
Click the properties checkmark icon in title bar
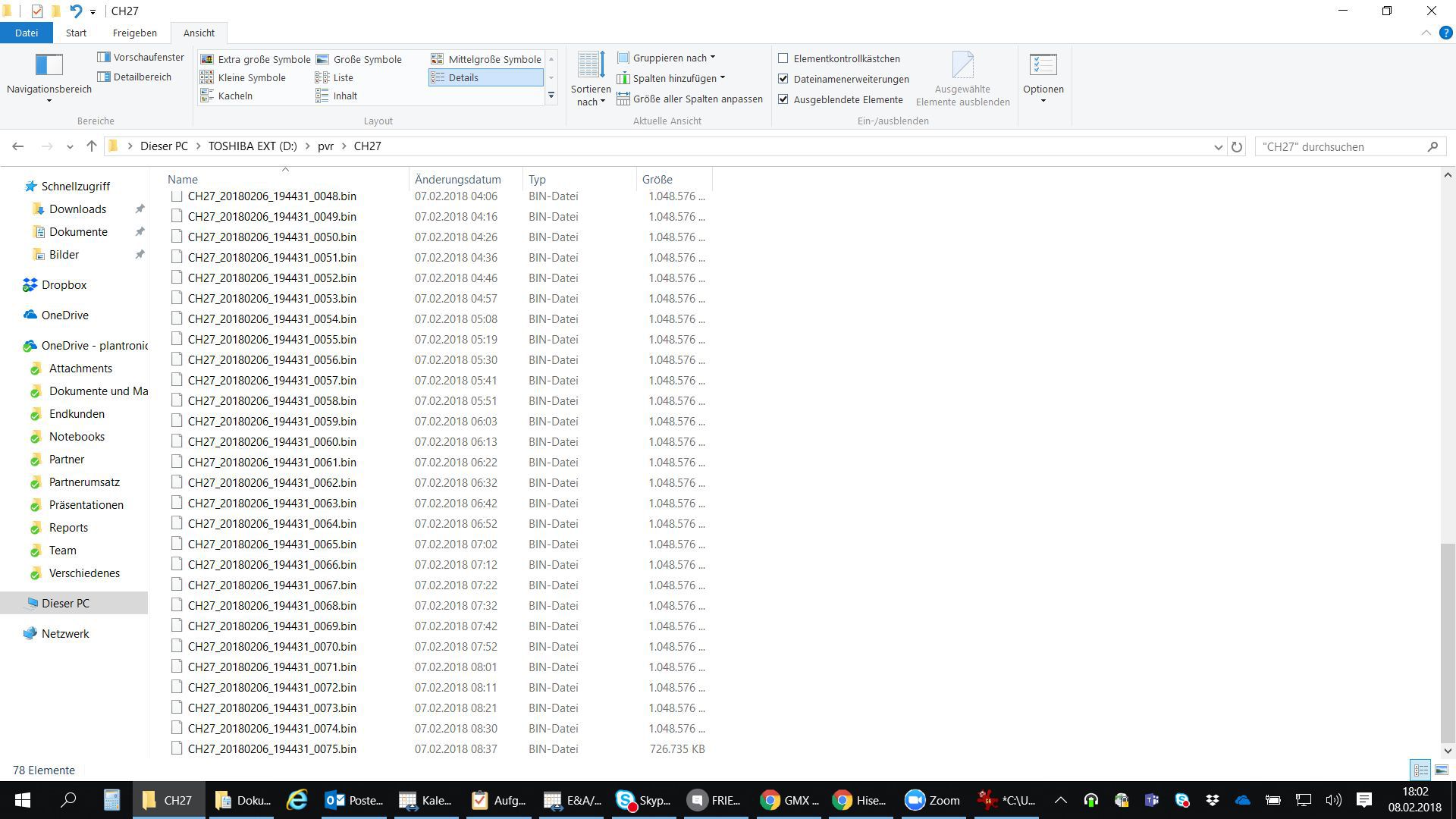click(x=36, y=11)
